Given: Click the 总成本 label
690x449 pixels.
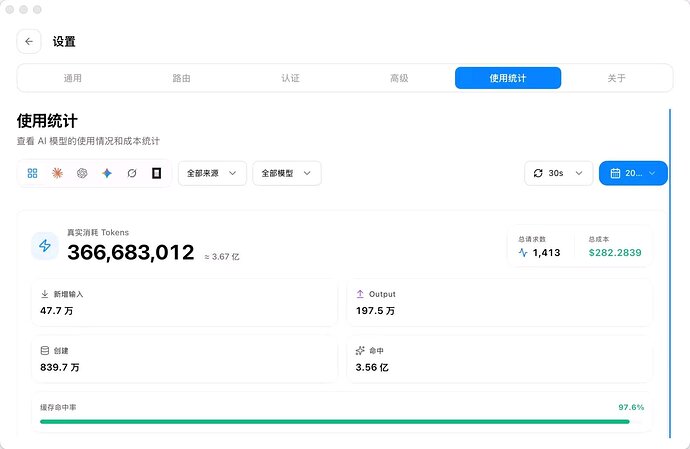Looking at the screenshot, I should pos(599,239).
